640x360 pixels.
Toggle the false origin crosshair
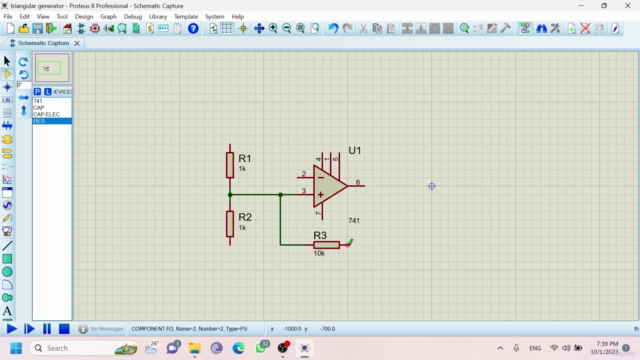click(243, 28)
